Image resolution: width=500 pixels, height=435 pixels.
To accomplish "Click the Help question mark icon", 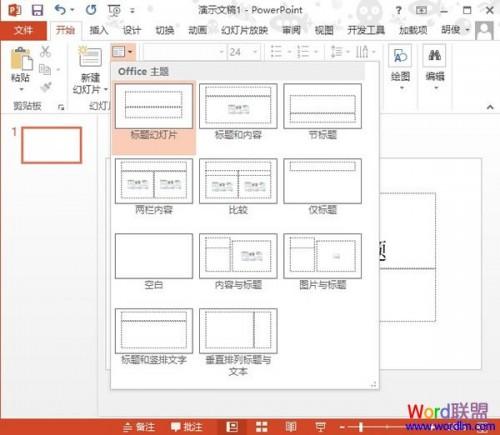I will coord(399,11).
